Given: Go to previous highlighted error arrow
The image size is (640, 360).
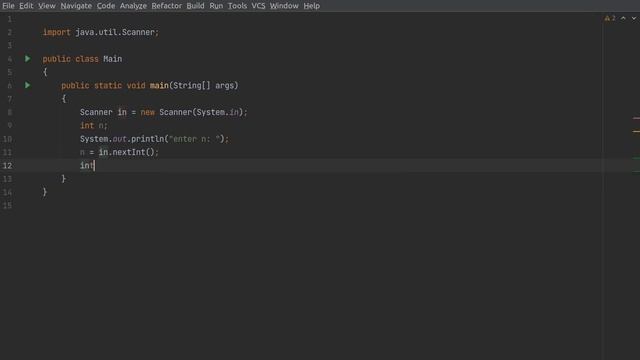Looking at the screenshot, I should click(623, 18).
